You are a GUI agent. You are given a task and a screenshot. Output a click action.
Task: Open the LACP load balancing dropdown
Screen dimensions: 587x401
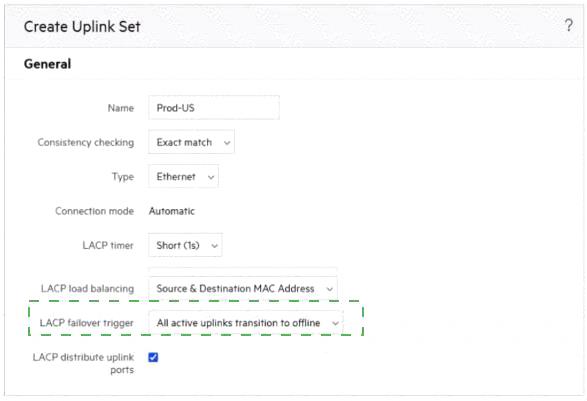pos(243,288)
